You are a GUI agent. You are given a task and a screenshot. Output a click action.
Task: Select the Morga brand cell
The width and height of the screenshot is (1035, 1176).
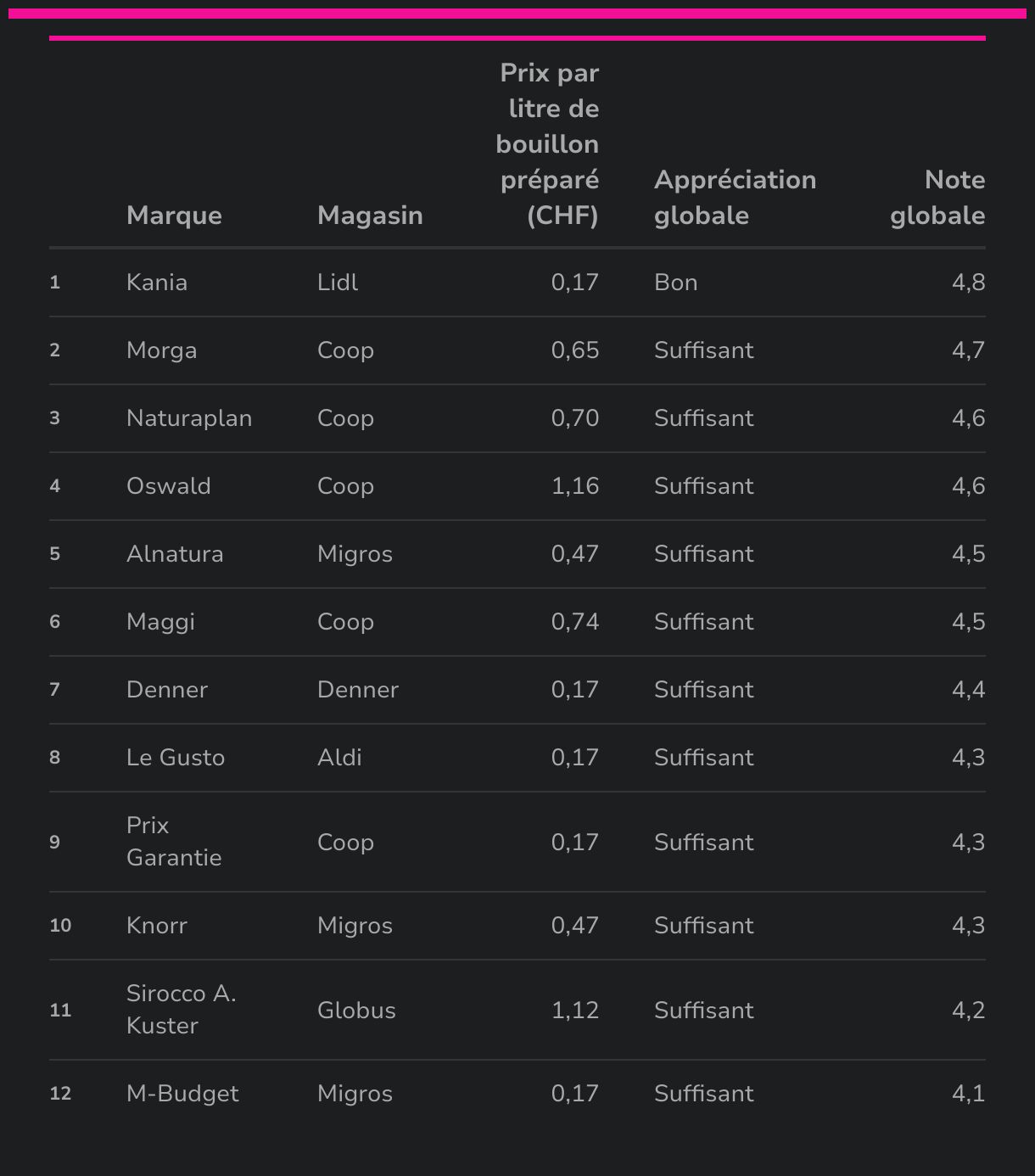point(161,350)
